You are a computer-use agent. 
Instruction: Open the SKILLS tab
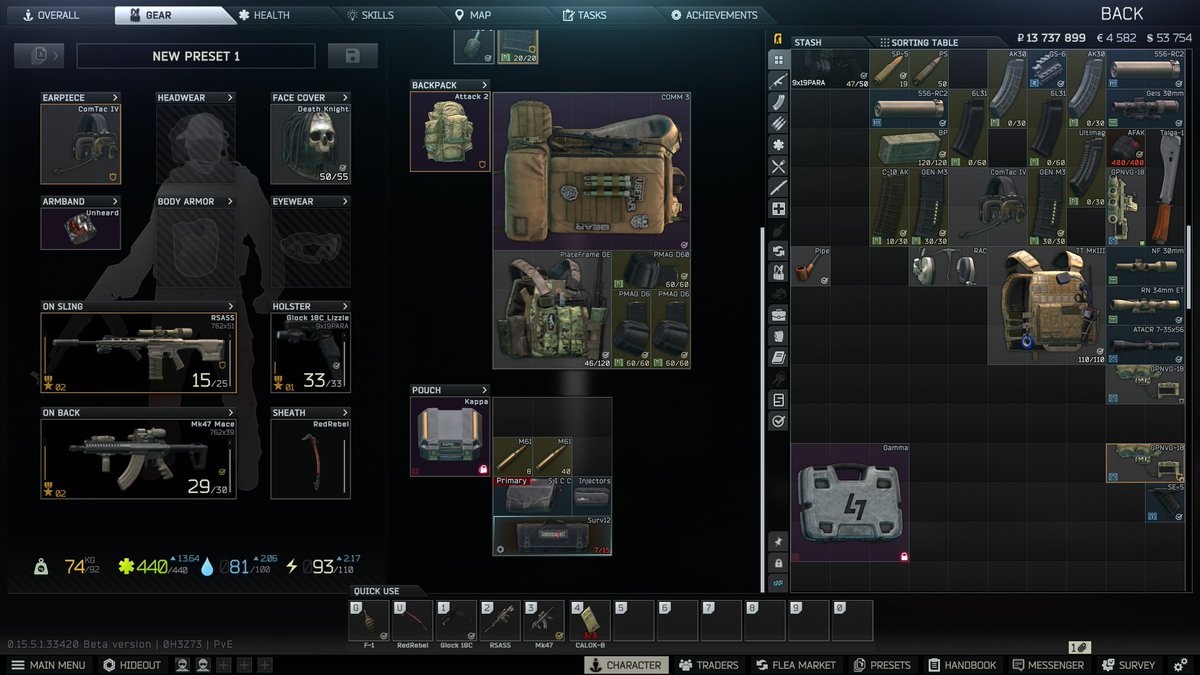click(371, 15)
